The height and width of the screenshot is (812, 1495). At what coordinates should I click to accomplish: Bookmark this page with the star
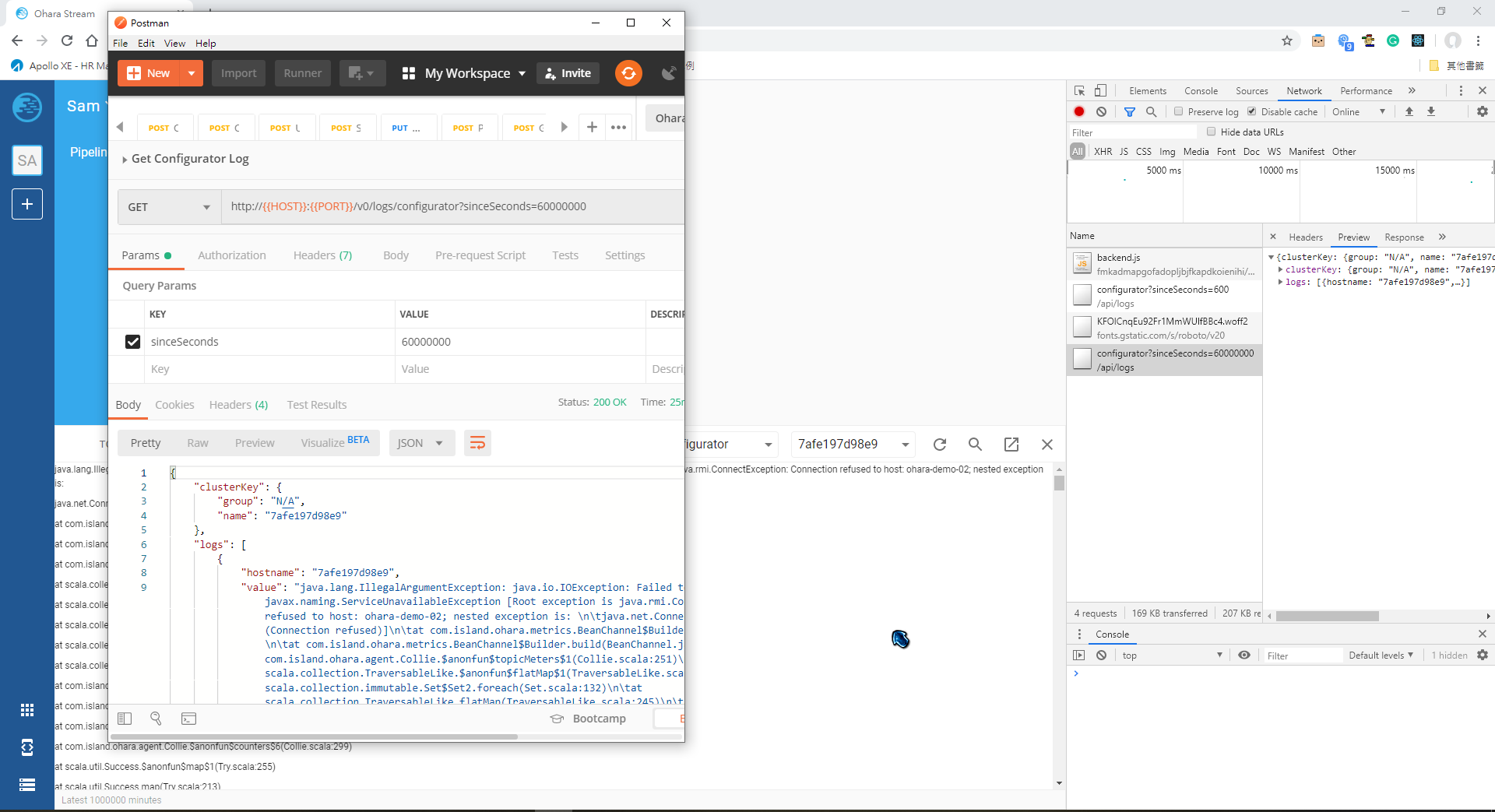coord(1287,41)
